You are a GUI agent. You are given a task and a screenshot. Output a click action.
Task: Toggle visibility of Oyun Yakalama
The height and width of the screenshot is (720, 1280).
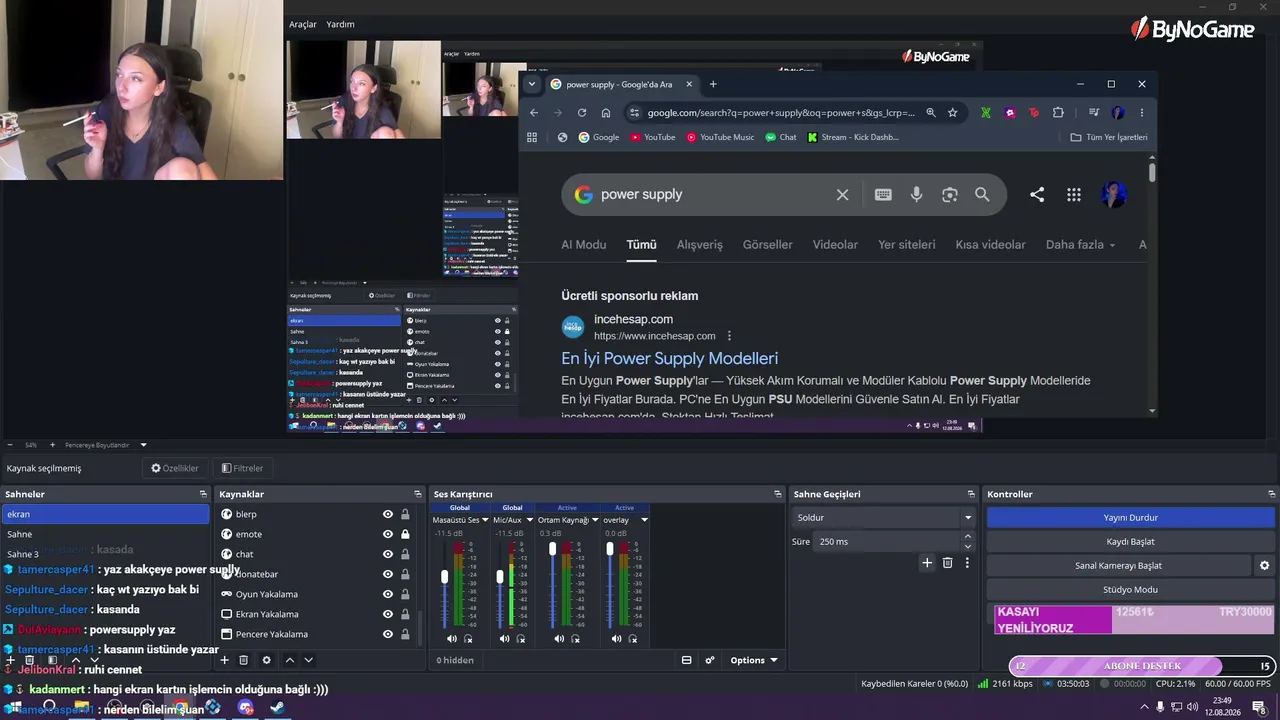(388, 594)
